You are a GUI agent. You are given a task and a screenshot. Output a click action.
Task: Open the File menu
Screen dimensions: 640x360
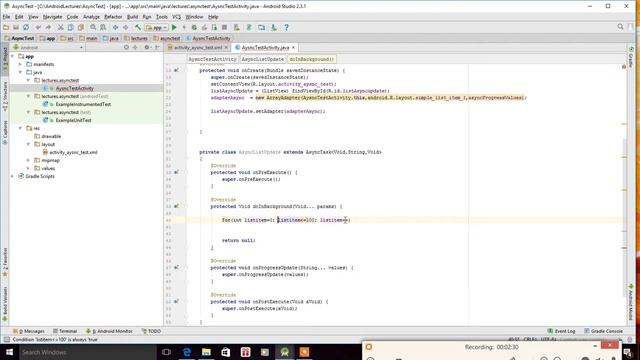click(x=7, y=17)
